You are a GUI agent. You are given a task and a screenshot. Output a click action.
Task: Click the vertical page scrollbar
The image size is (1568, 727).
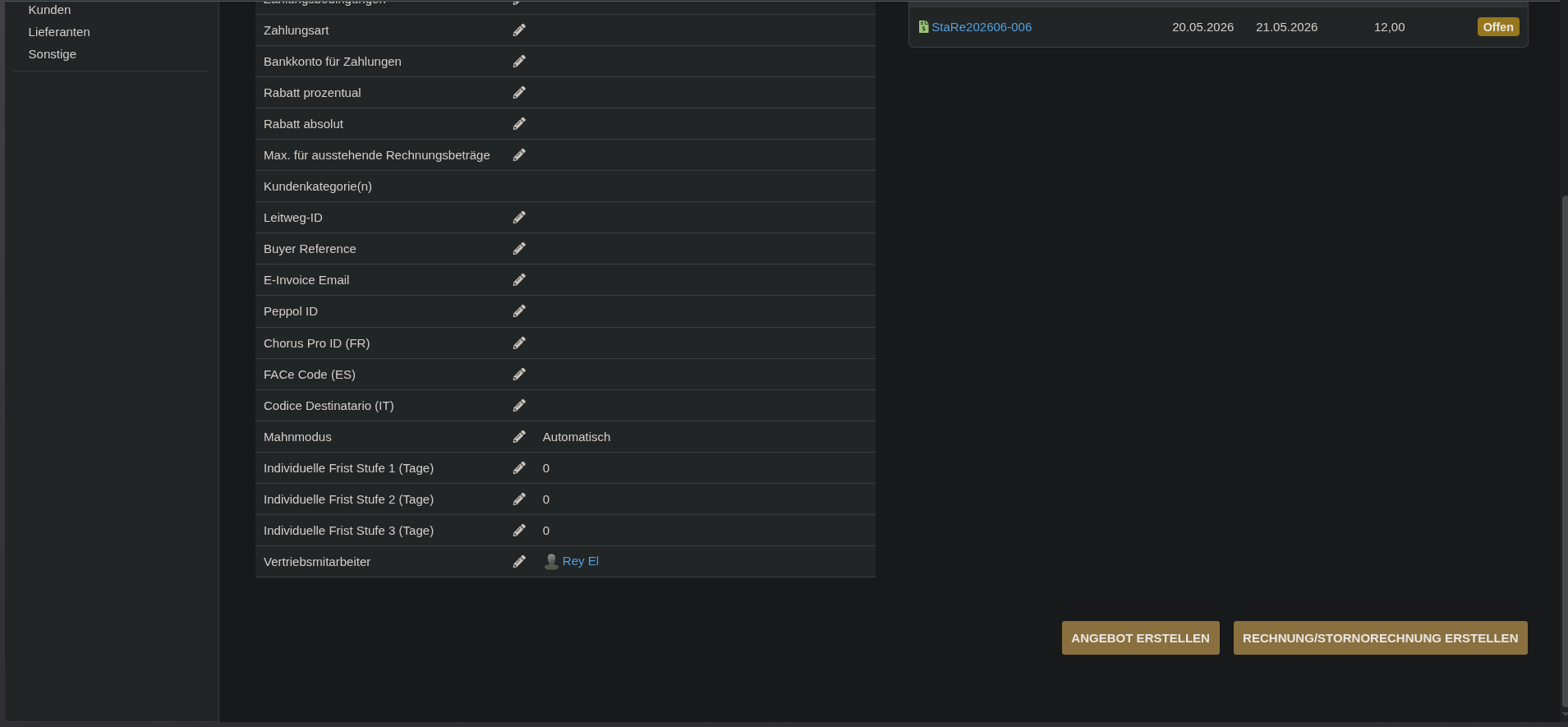pos(1564,450)
